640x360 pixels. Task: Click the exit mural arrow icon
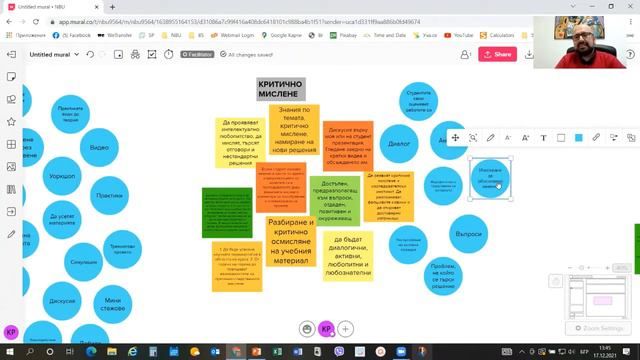click(11, 54)
